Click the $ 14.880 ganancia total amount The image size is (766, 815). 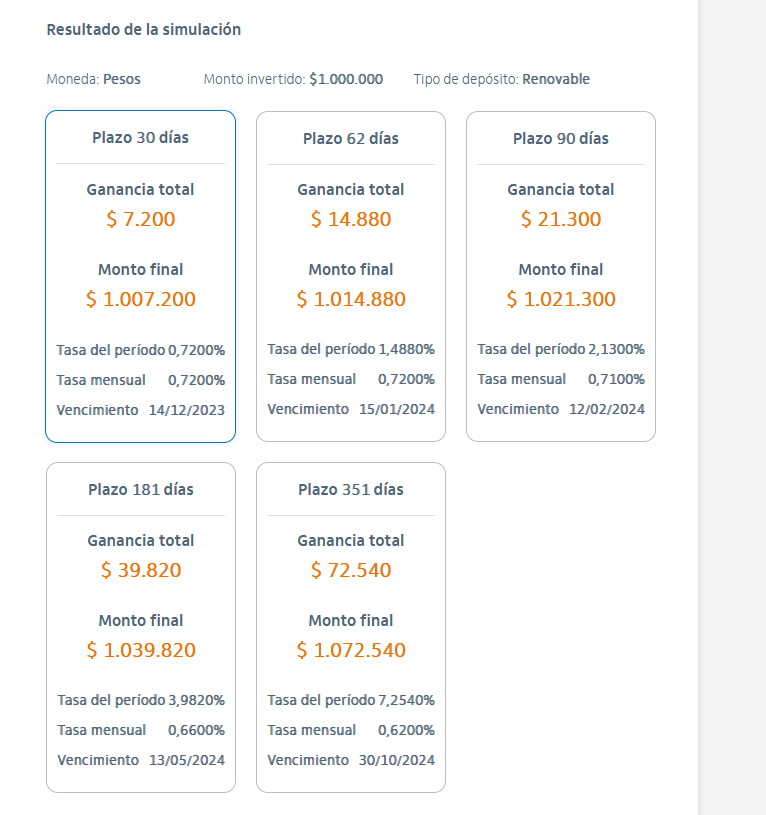point(350,219)
